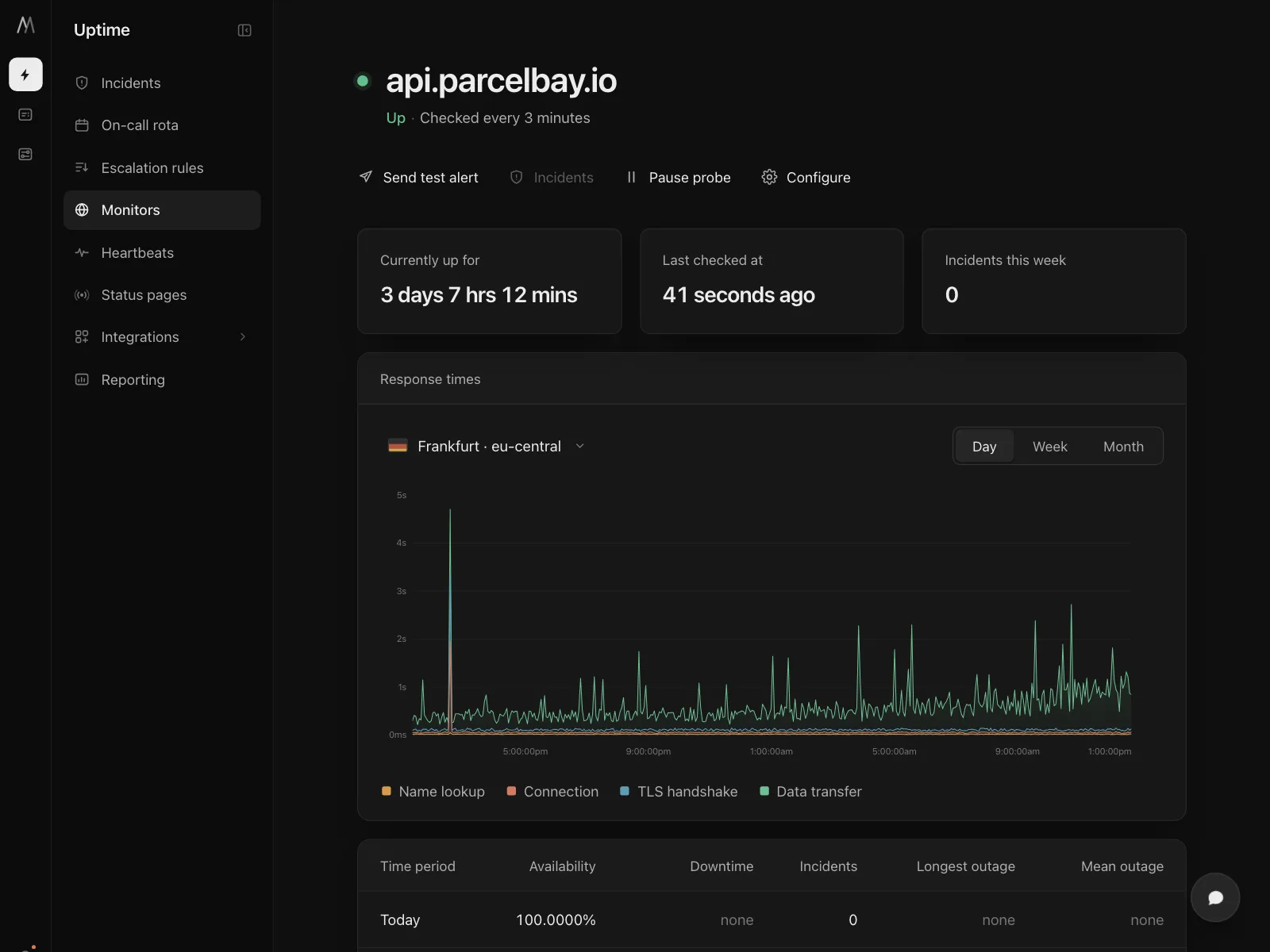Click the 'Today' row label
This screenshot has height=952, width=1270.
[x=400, y=919]
